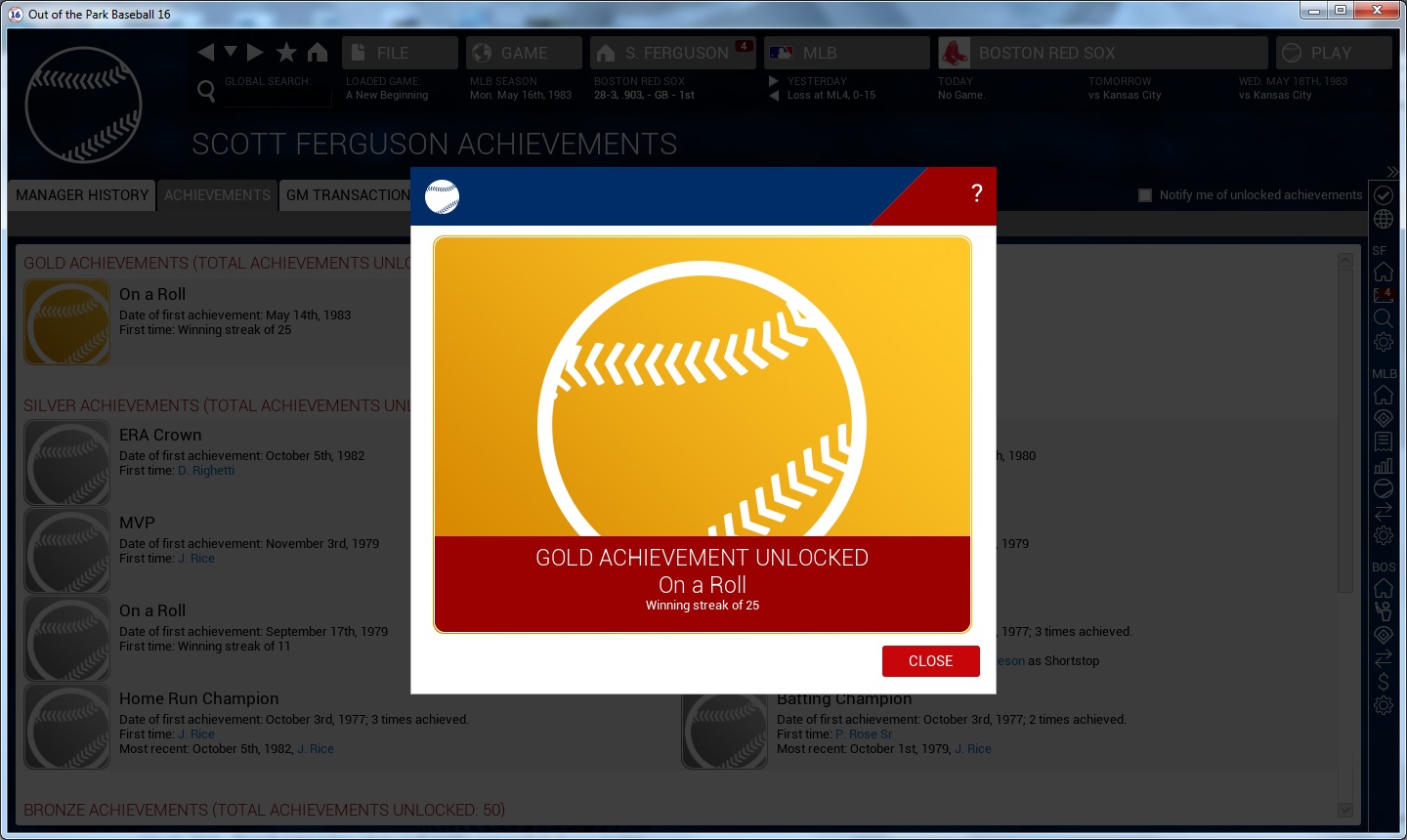Click the 'WED. MAY 18TH, 1983' schedule entry
Viewport: 1407px width, 840px height.
pyautogui.click(x=1293, y=81)
